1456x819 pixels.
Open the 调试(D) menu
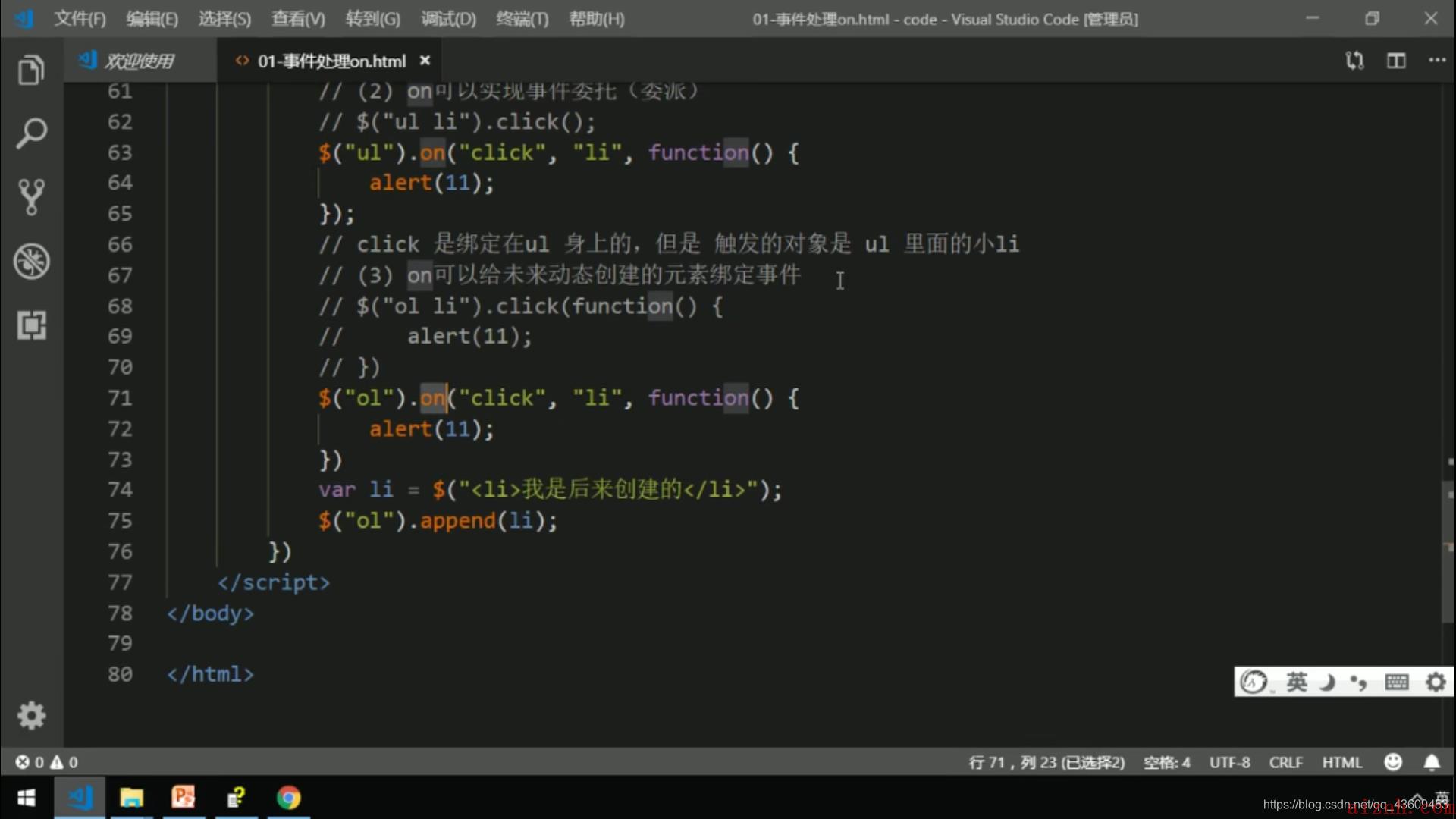pyautogui.click(x=448, y=19)
